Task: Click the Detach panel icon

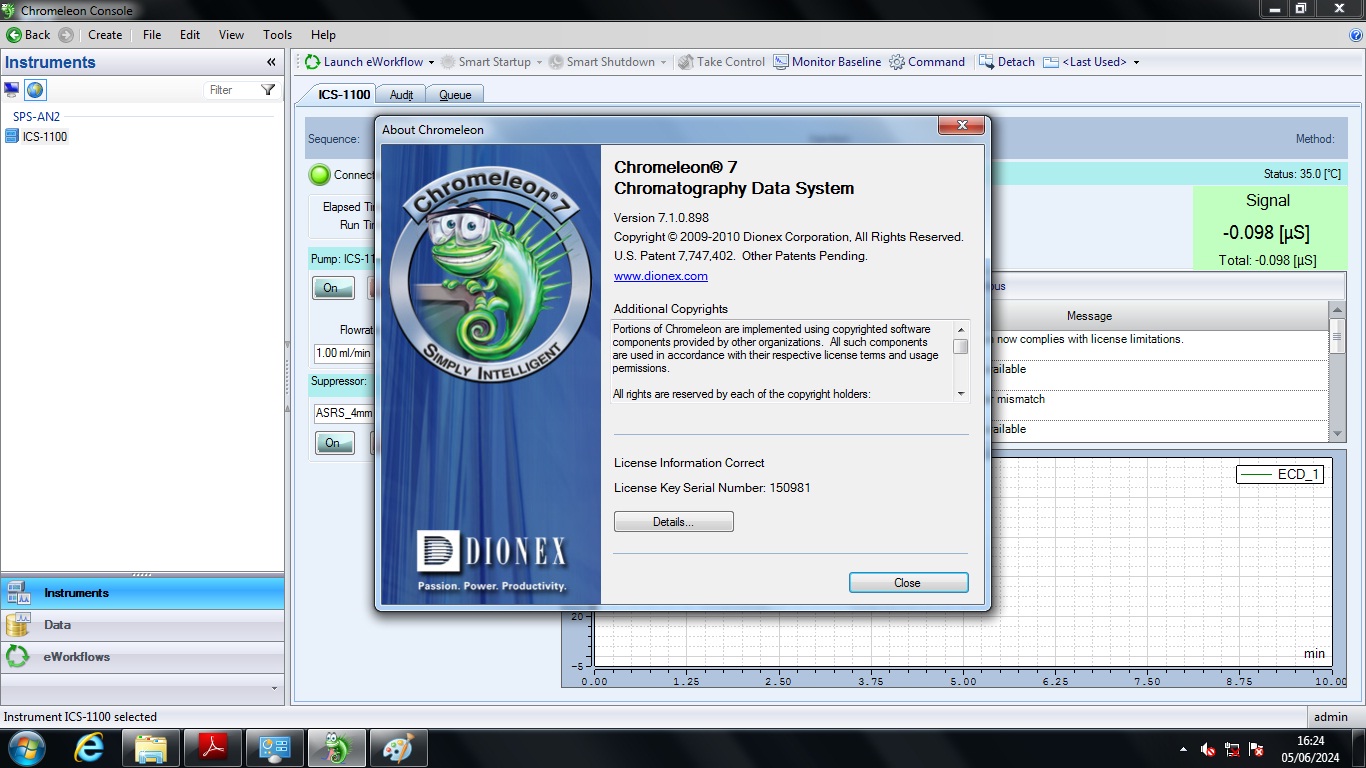Action: coord(986,62)
